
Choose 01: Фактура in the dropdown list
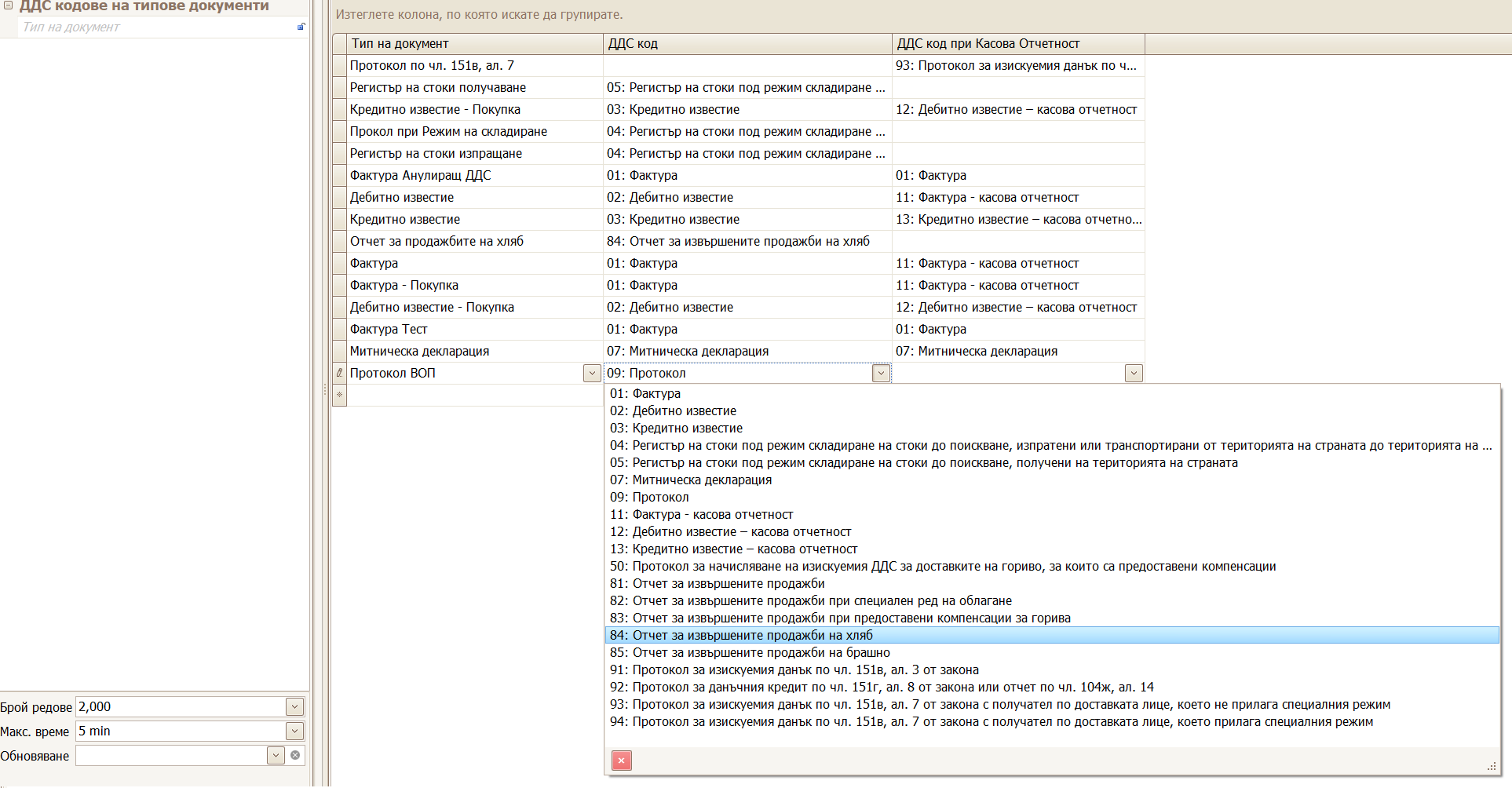pos(1052,393)
